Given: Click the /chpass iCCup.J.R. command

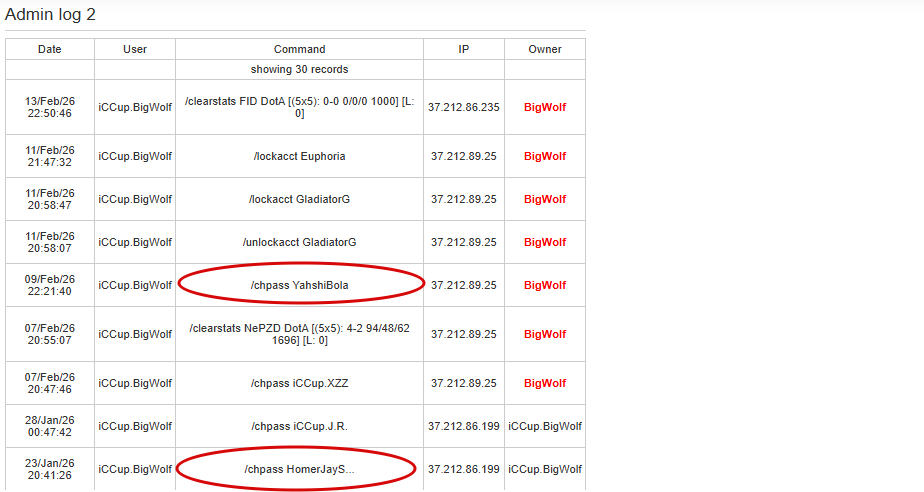Looking at the screenshot, I should click(x=299, y=426).
